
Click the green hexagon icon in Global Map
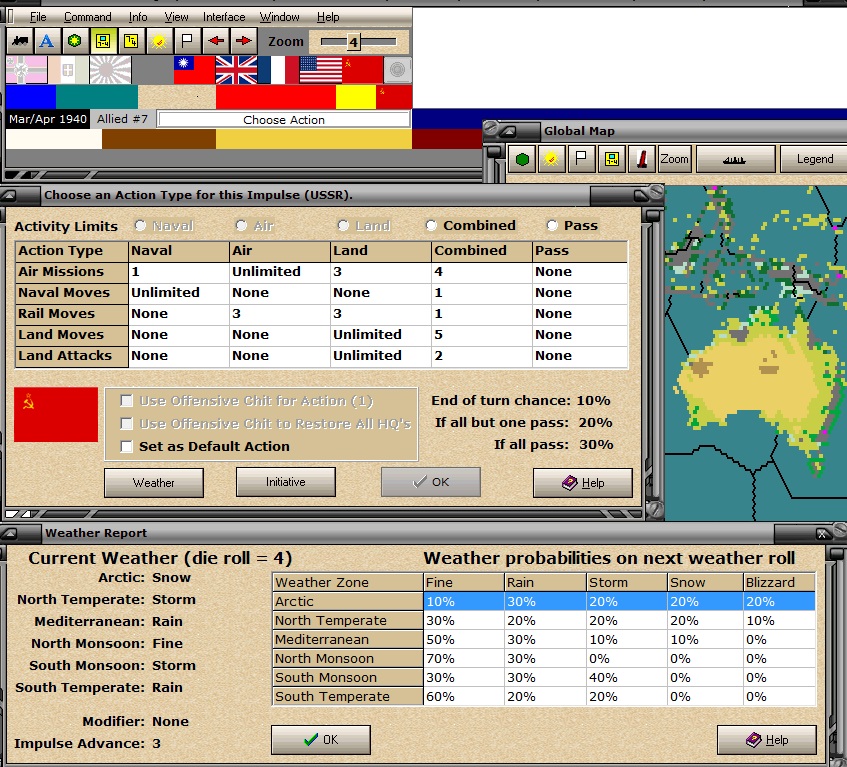pos(522,159)
